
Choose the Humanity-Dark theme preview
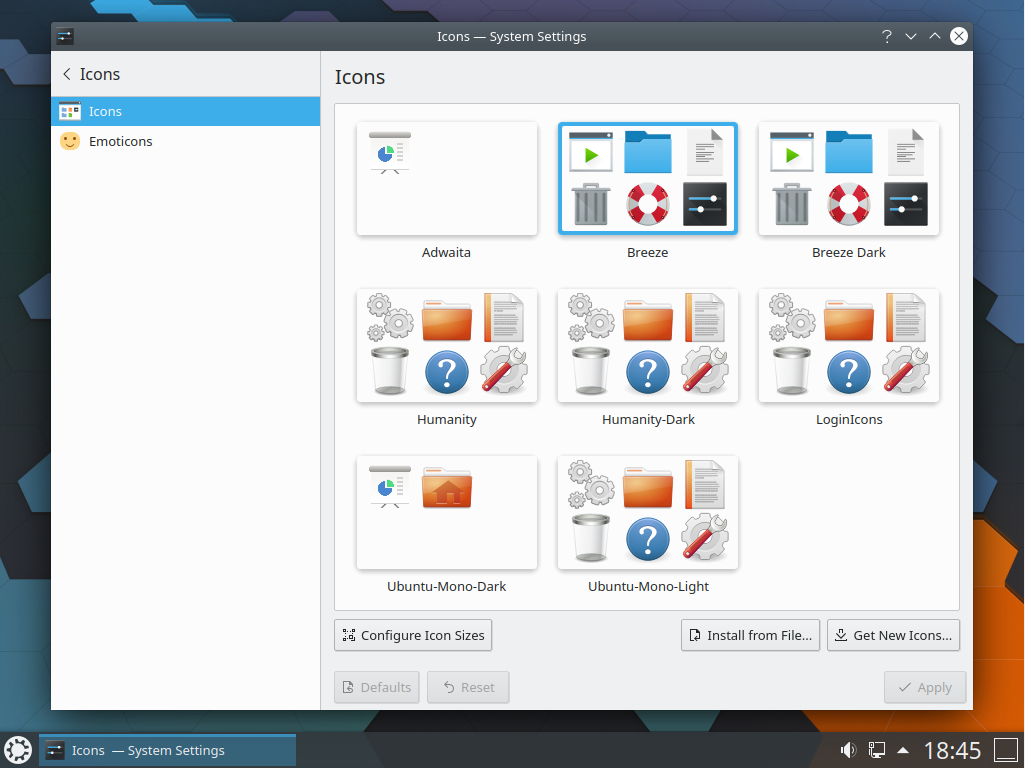pyautogui.click(x=648, y=345)
